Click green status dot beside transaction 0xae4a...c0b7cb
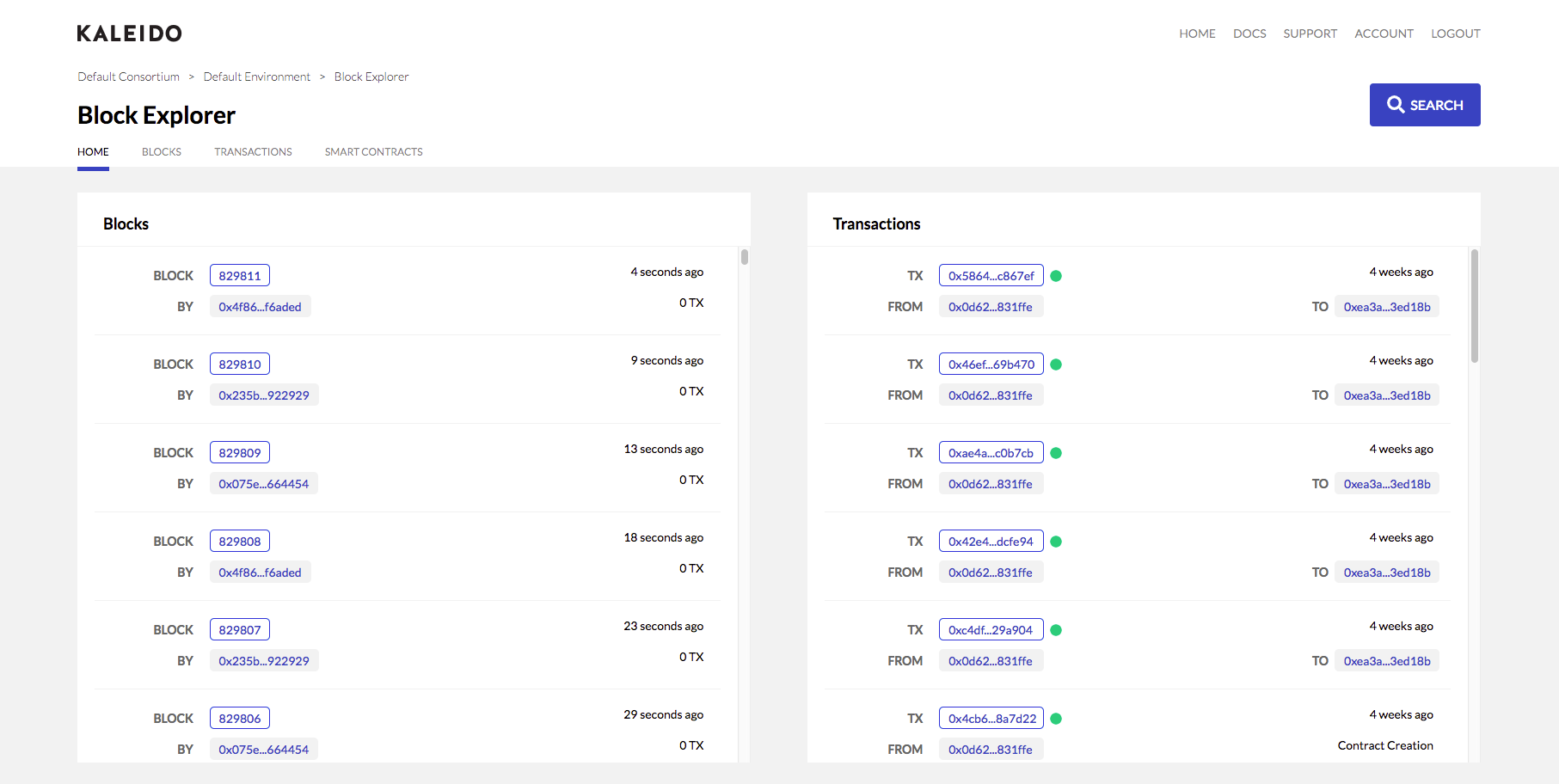The image size is (1559, 784). click(x=1056, y=453)
